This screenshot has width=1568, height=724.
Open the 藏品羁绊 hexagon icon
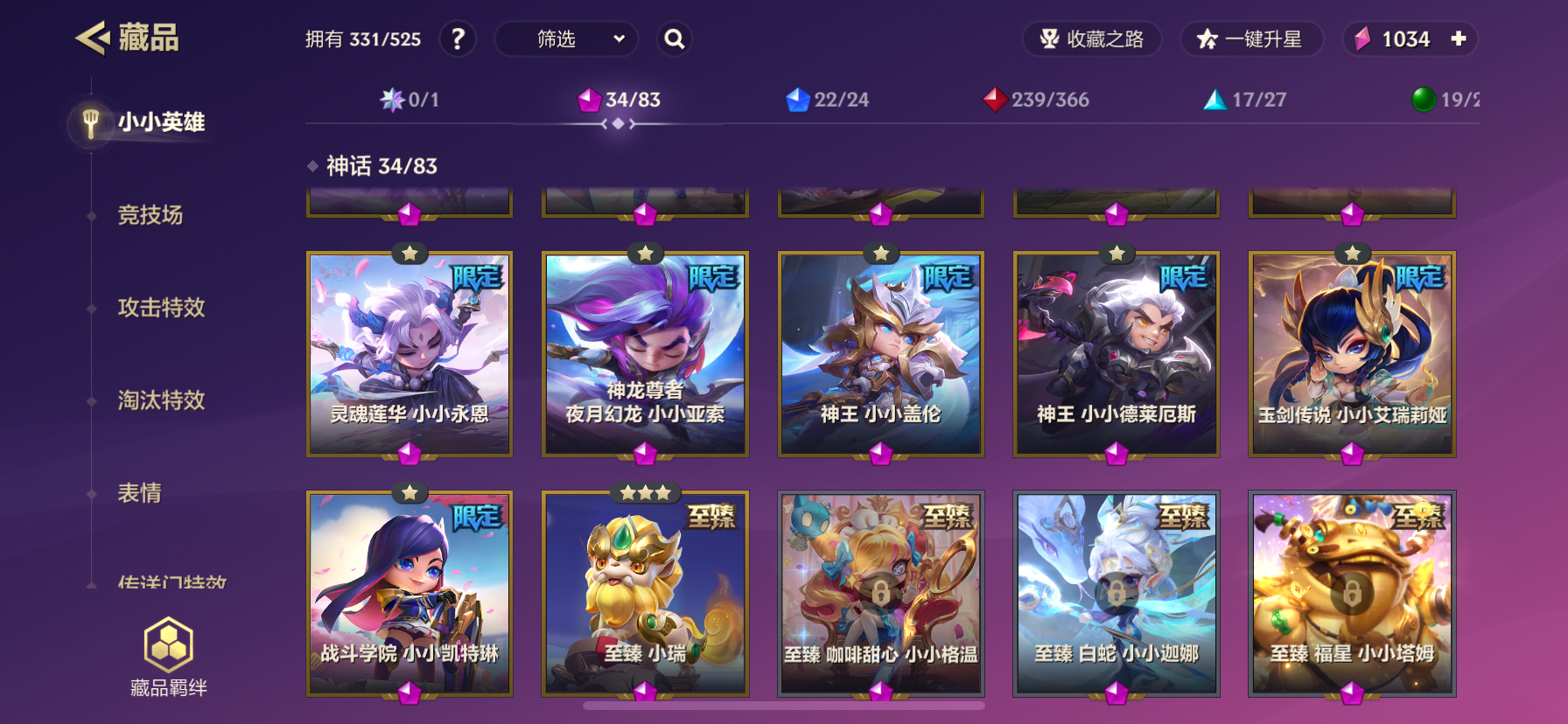coord(168,645)
